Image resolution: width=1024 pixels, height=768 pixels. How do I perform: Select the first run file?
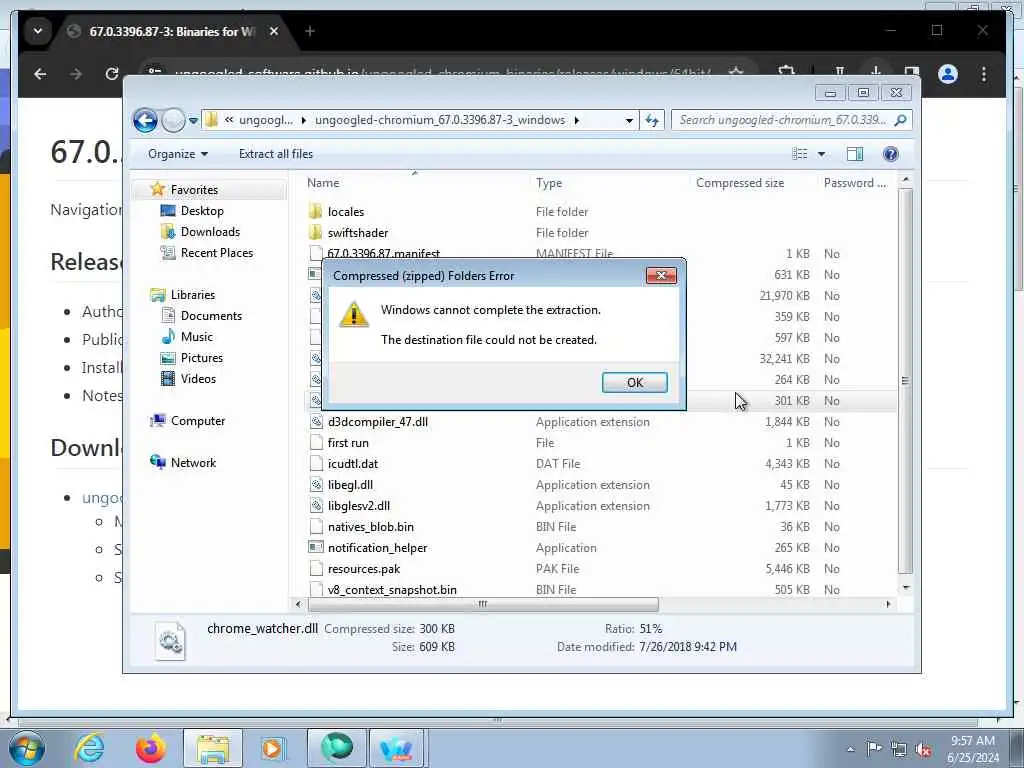click(347, 443)
